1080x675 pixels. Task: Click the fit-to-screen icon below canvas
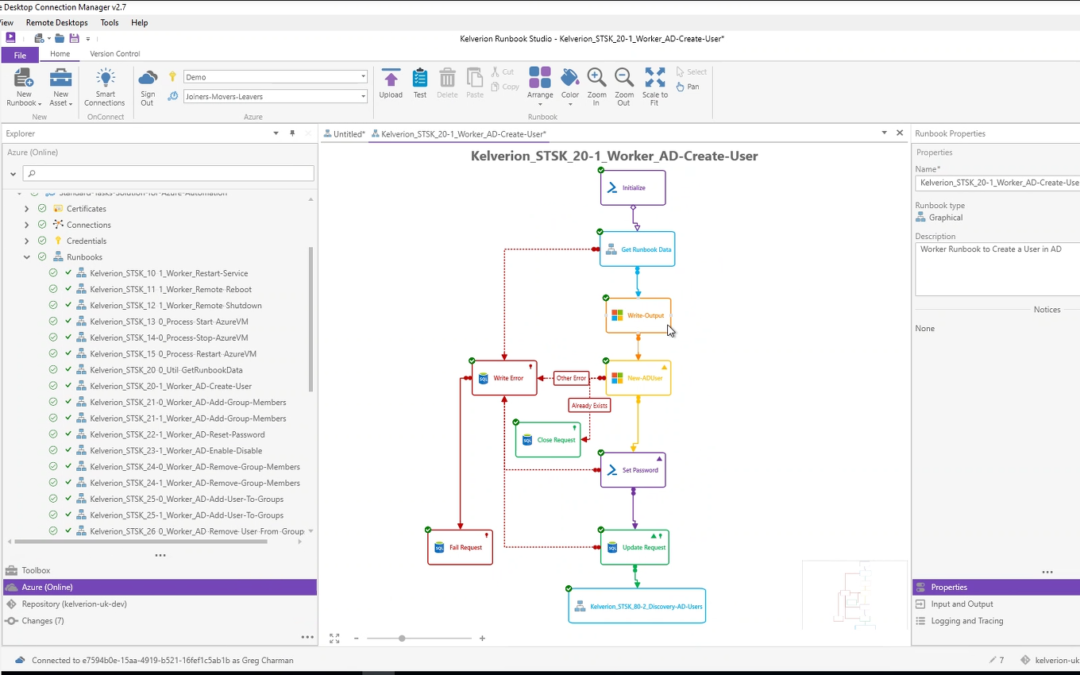(334, 638)
